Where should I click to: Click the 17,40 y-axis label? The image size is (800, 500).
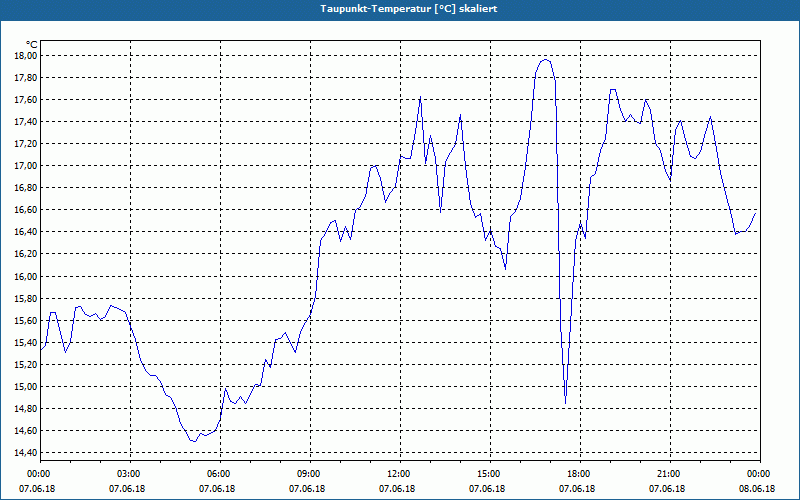coord(27,121)
